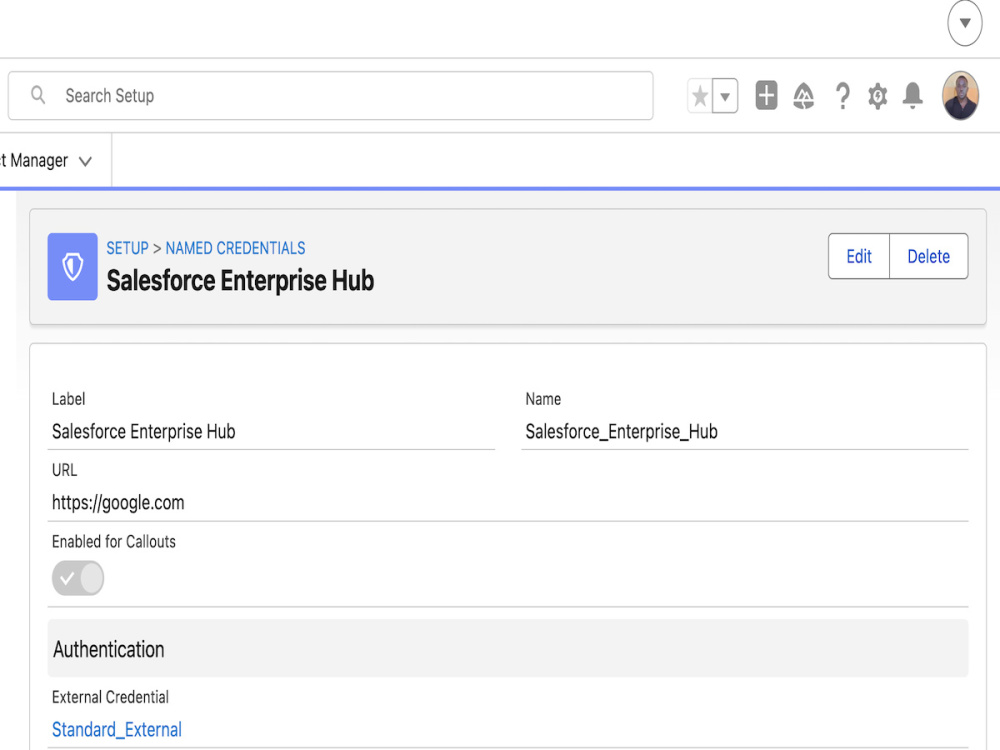Viewport: 1000px width, 750px height.
Task: Open Help question mark icon
Action: 842,96
